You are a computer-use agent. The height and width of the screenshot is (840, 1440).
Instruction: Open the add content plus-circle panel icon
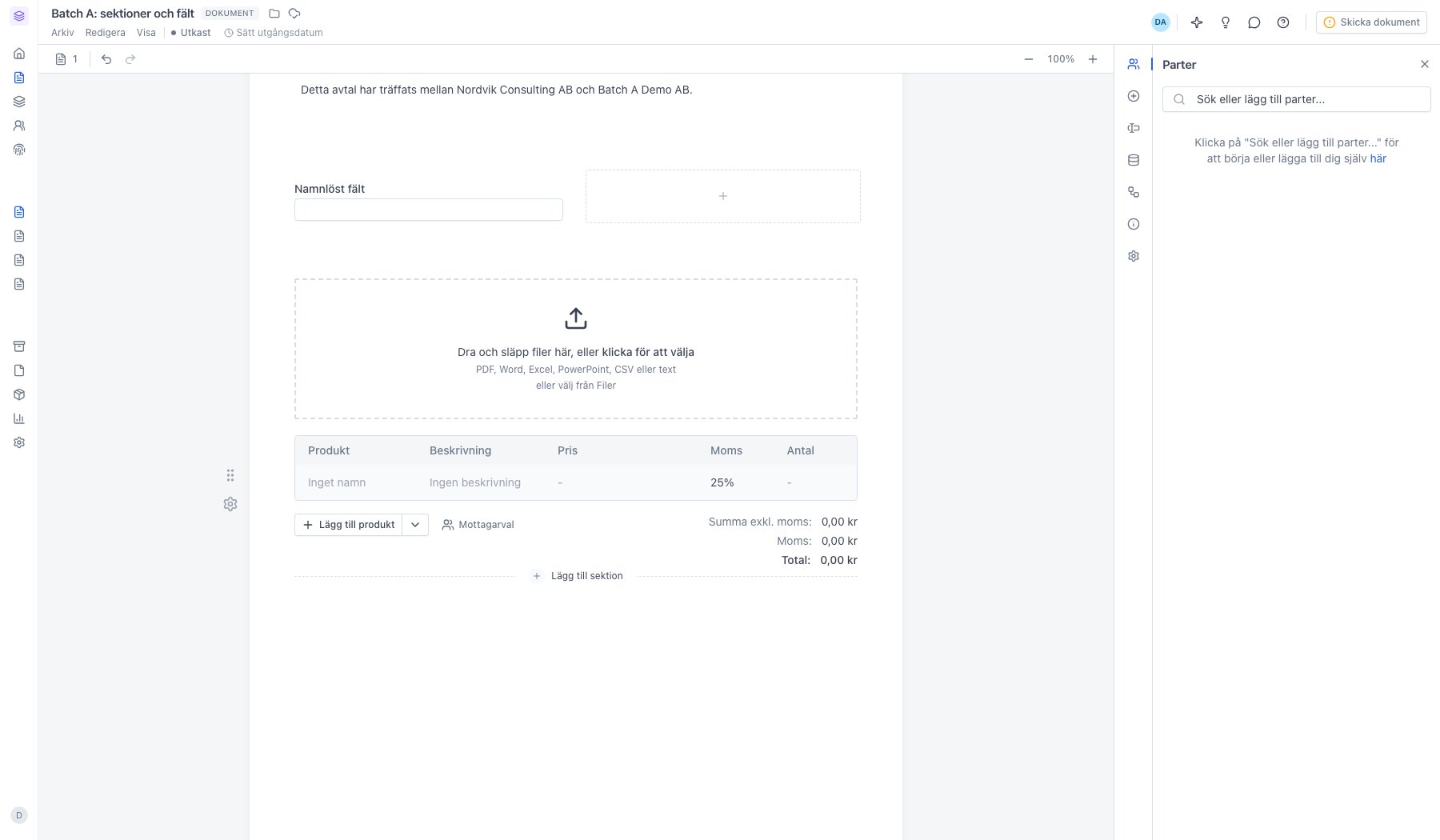coord(1134,96)
